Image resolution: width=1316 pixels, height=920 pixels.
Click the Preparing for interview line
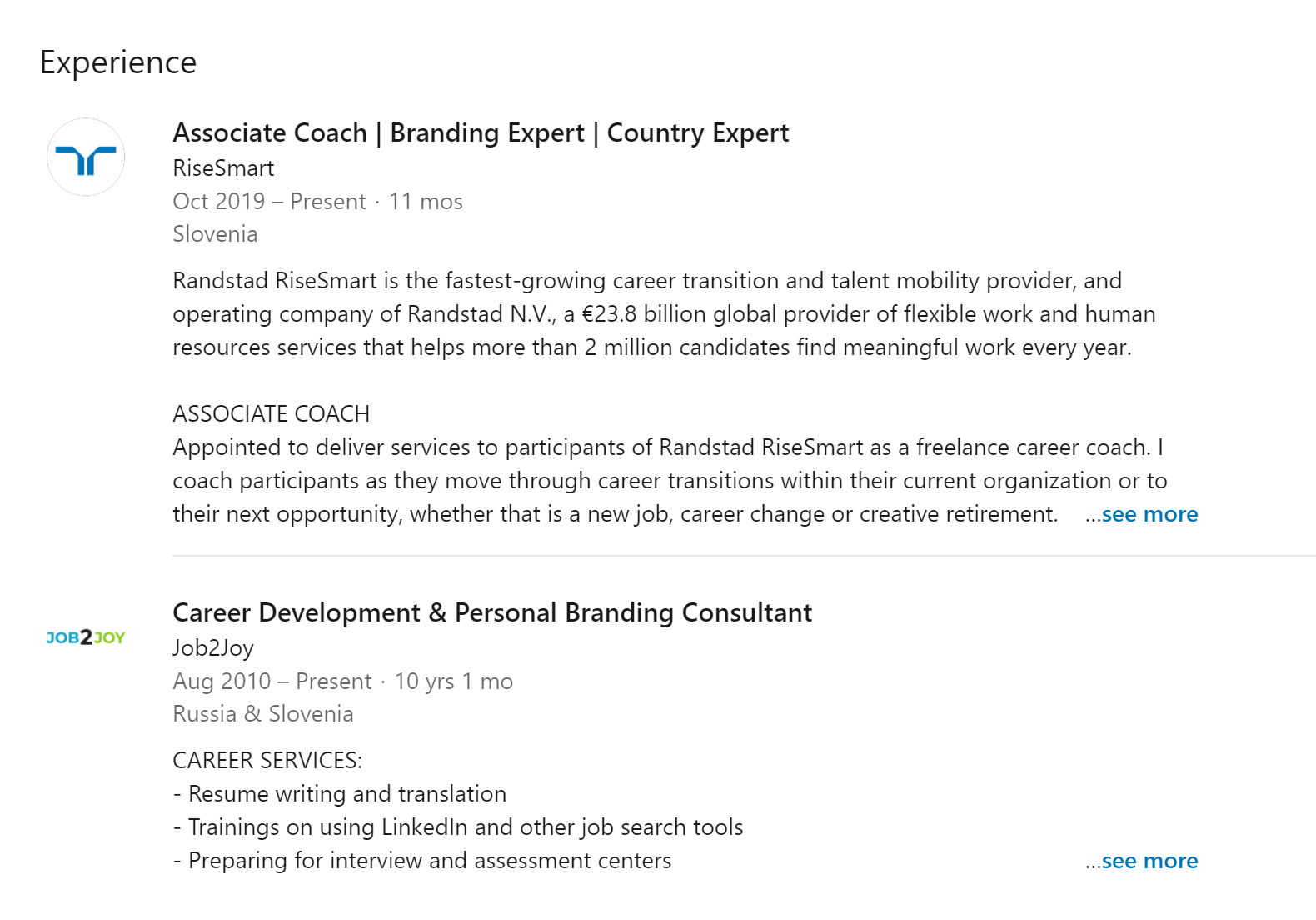(x=422, y=861)
